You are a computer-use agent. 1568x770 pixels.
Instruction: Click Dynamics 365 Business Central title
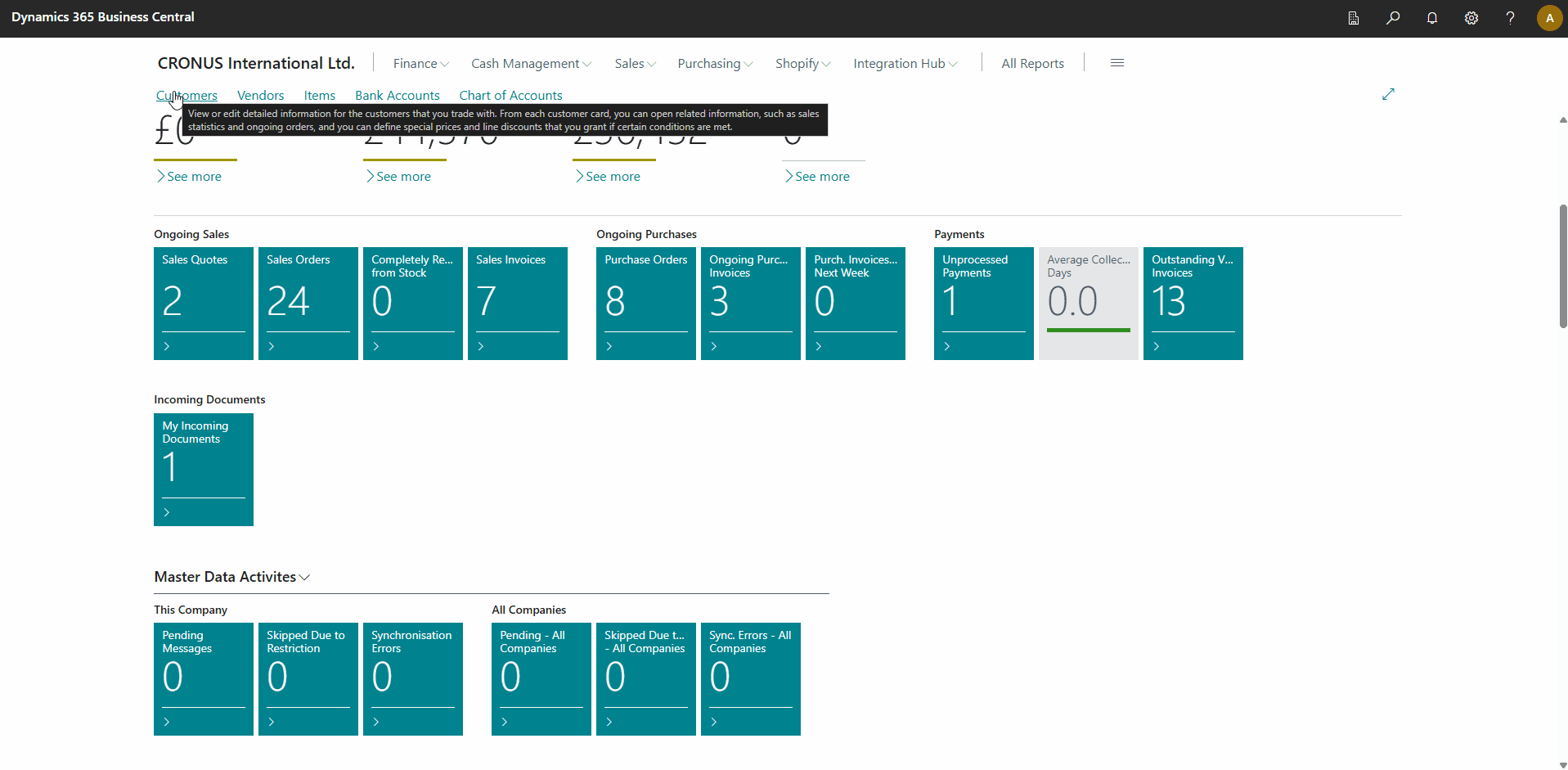(x=103, y=17)
